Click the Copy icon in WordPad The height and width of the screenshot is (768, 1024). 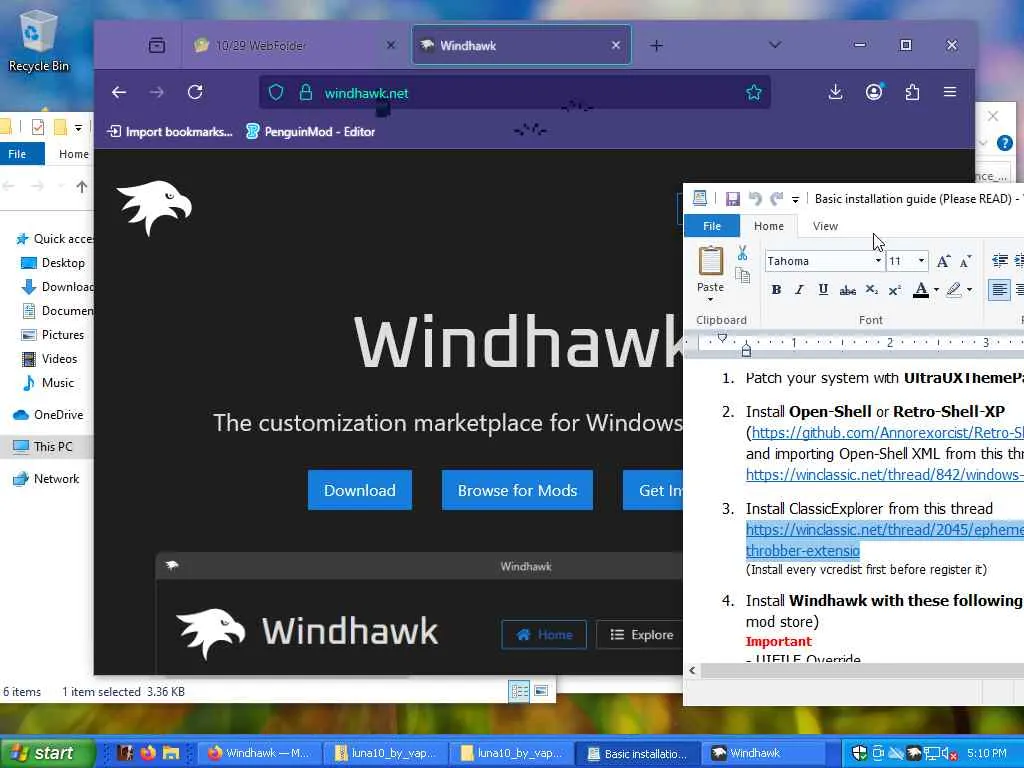coord(743,275)
